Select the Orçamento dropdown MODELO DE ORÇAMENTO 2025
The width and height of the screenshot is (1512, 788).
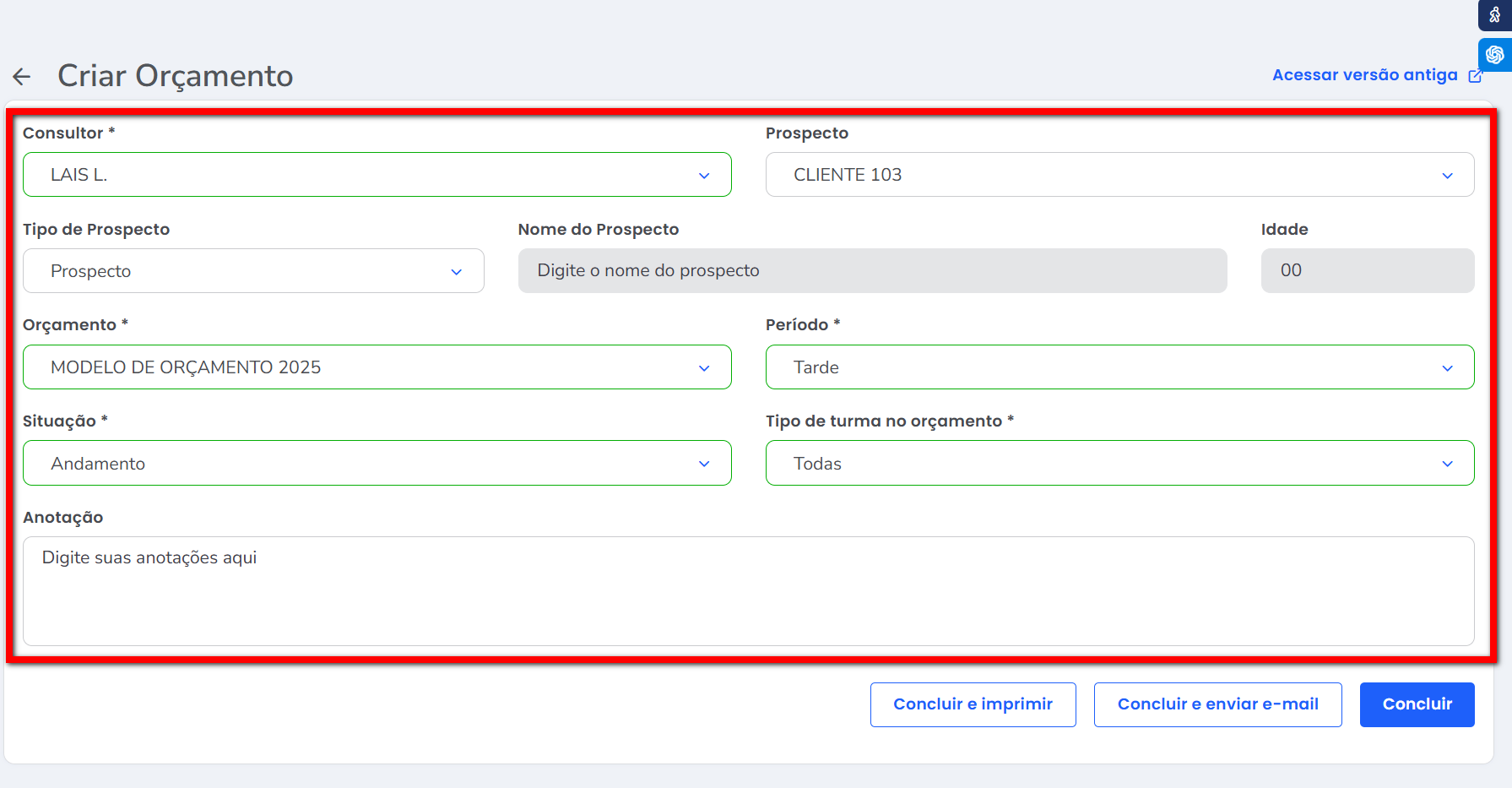363,367
